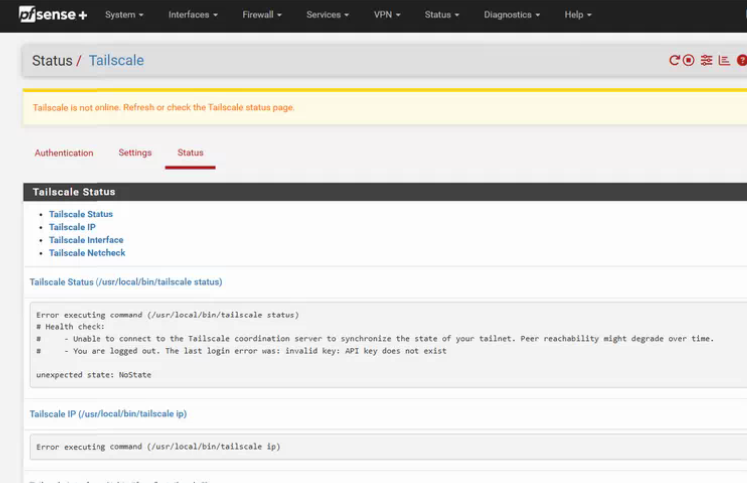Open the VPN dropdown menu
Viewport: 747px width, 483px height.
pos(387,15)
